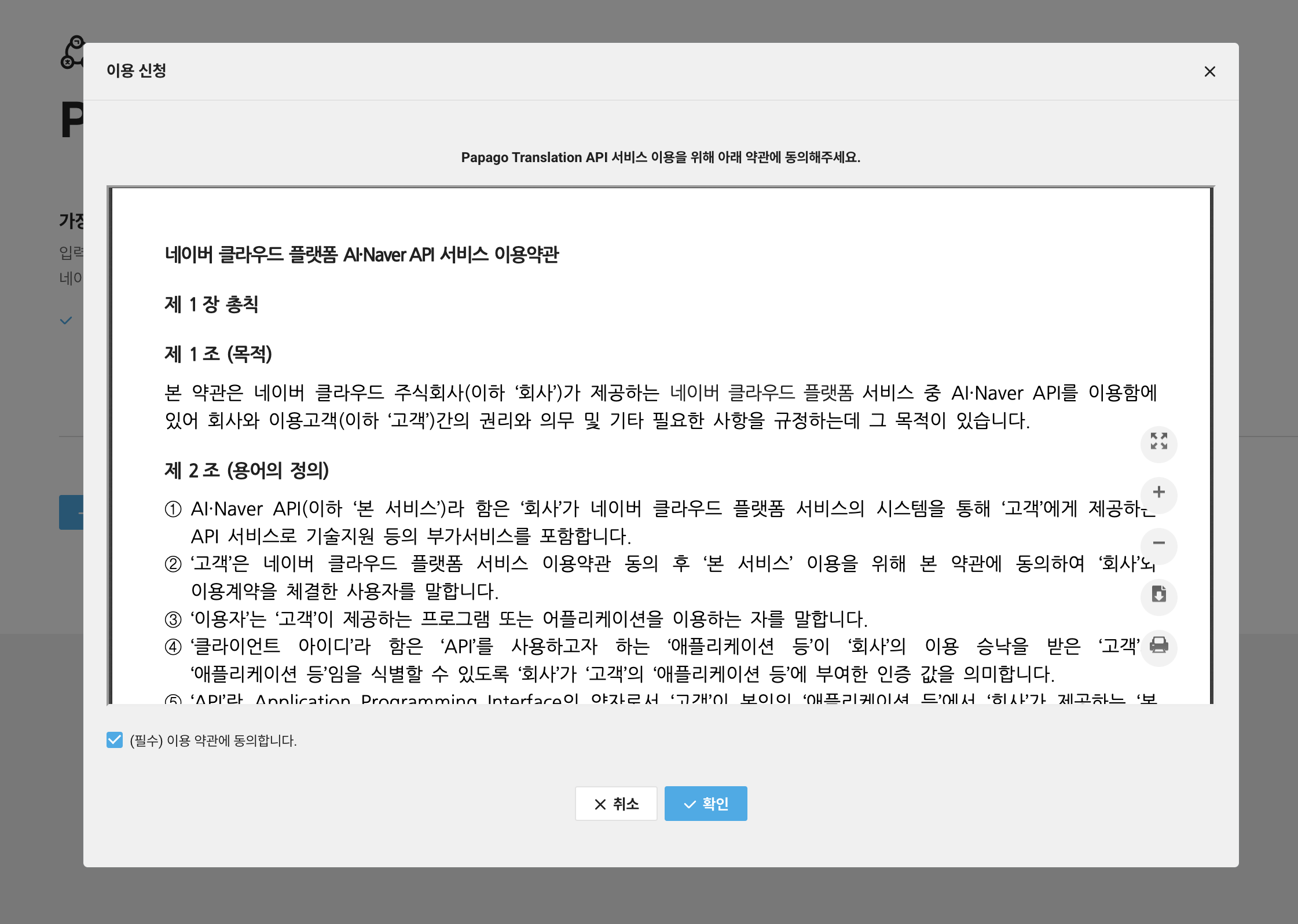
Task: Click the partially hidden blue background button
Action: (71, 512)
